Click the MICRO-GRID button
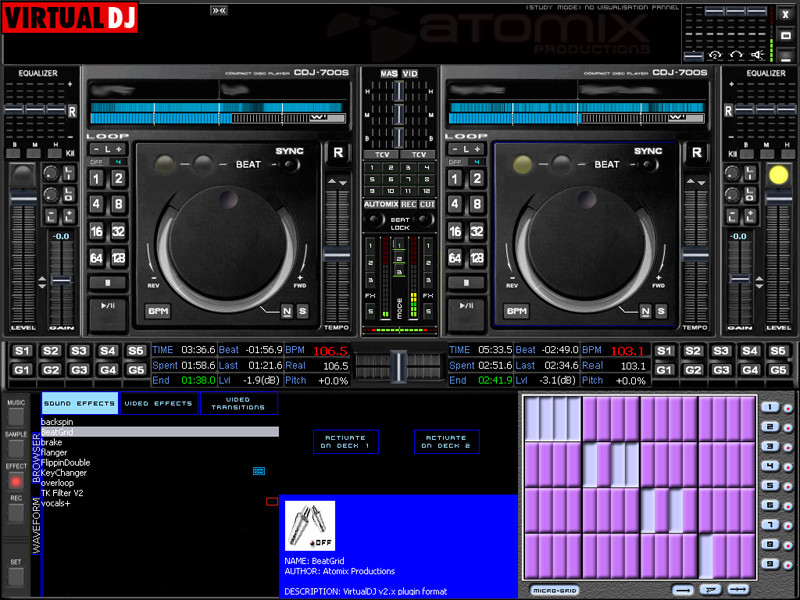 [x=554, y=590]
